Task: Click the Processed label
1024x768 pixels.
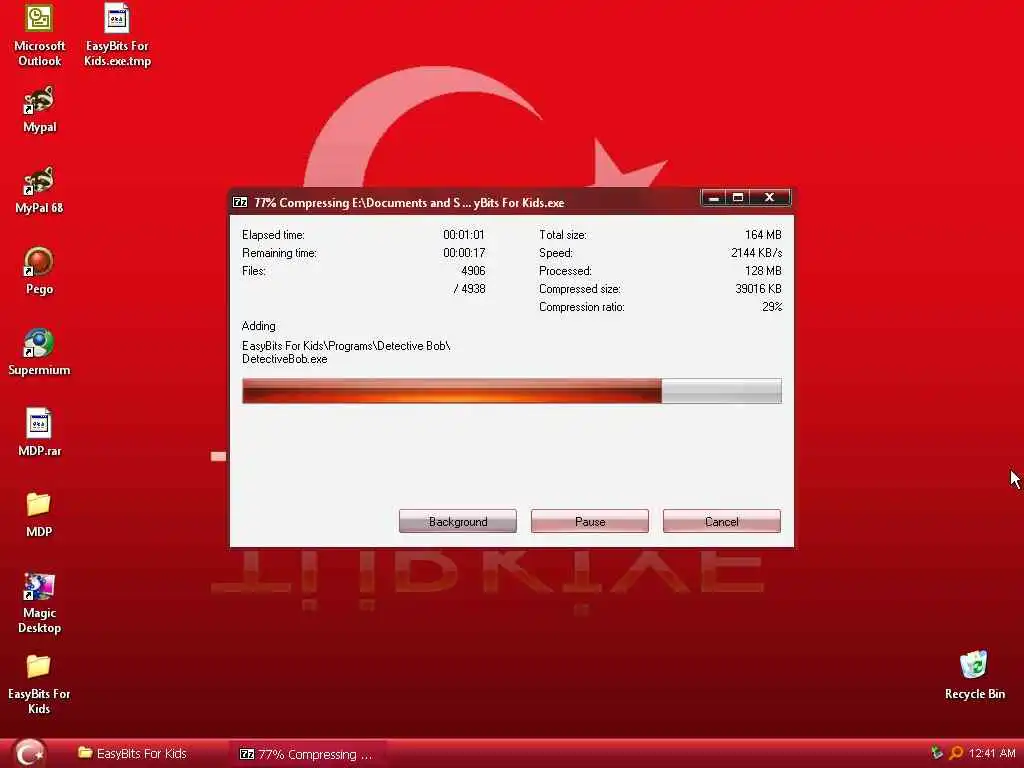Action: click(565, 271)
